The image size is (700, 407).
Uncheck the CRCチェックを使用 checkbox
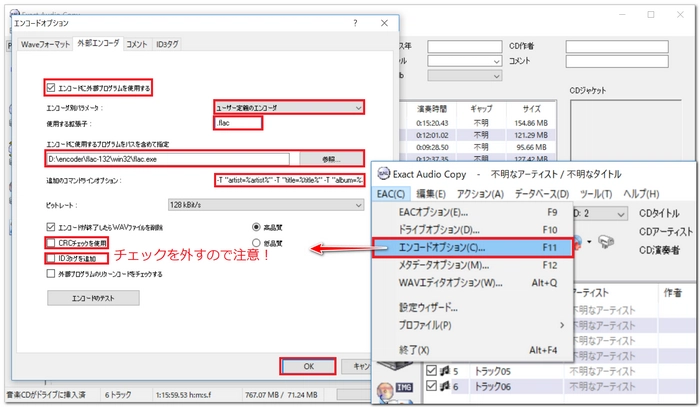(51, 243)
